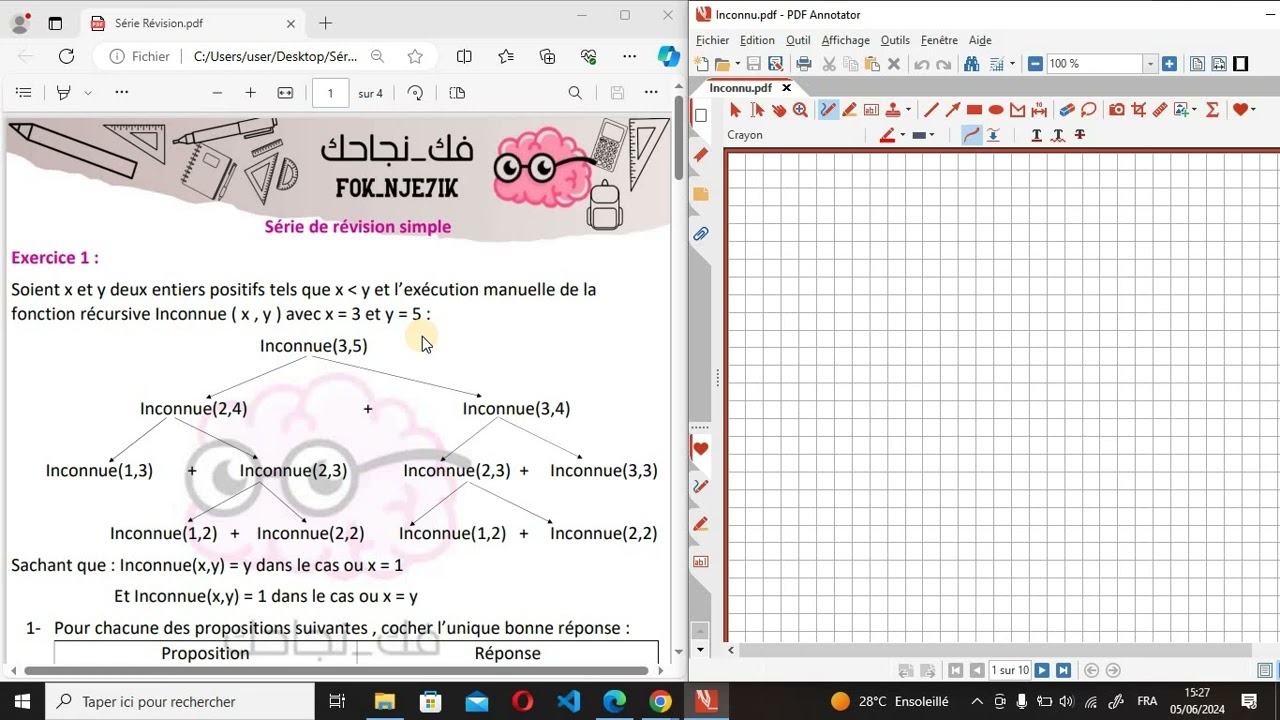Image resolution: width=1280 pixels, height=720 pixels.
Task: Expand the Stamp tool dropdown arrow
Action: click(908, 110)
